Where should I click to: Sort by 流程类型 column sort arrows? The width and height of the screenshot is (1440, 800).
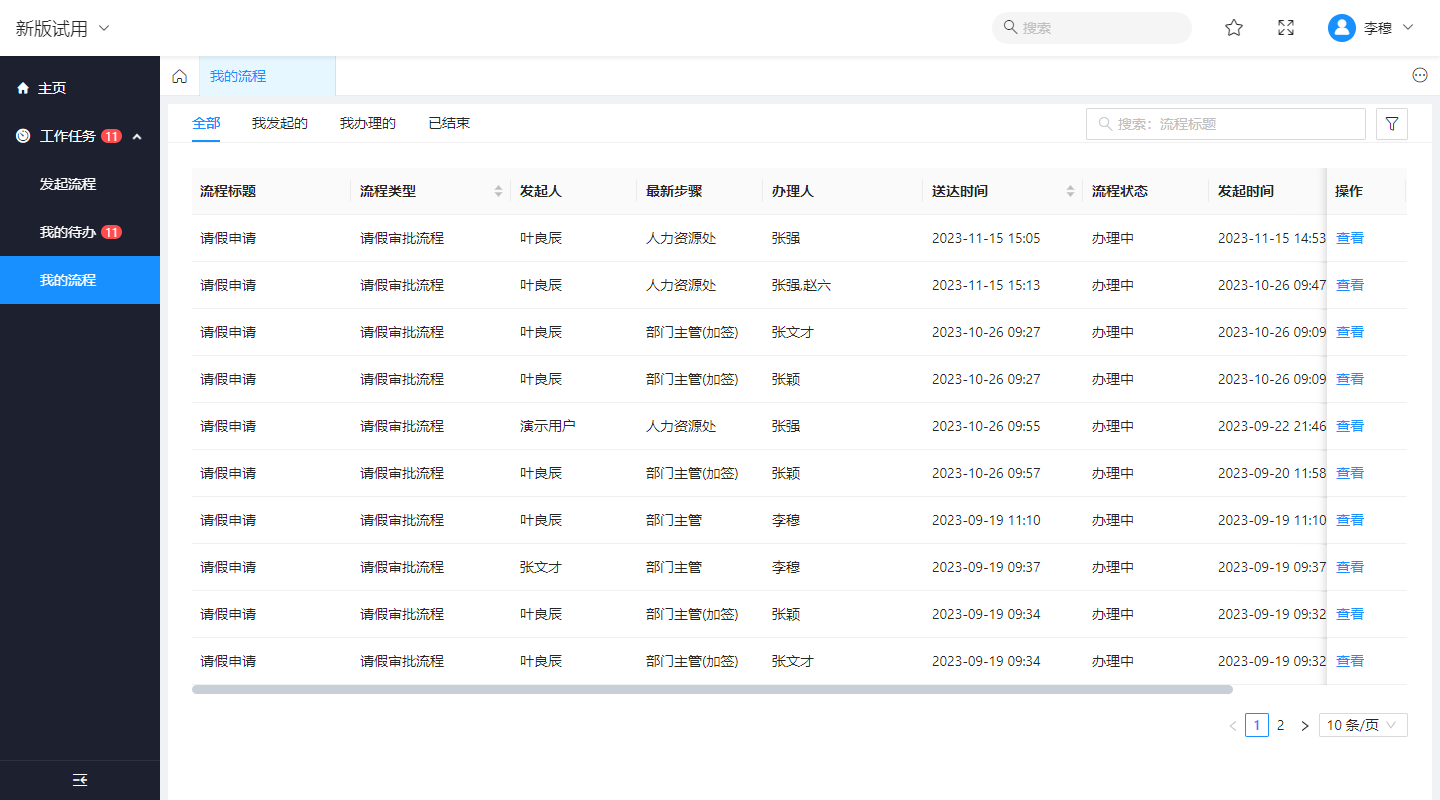click(498, 191)
